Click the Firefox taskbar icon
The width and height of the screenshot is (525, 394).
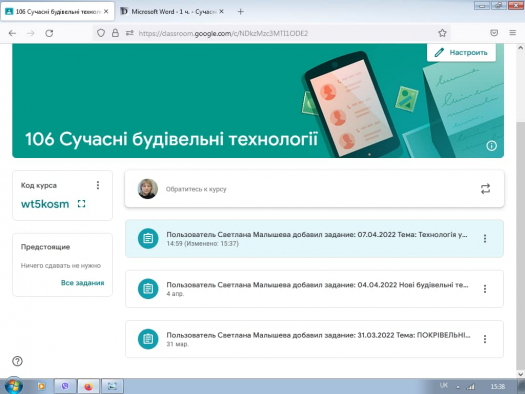tap(88, 386)
